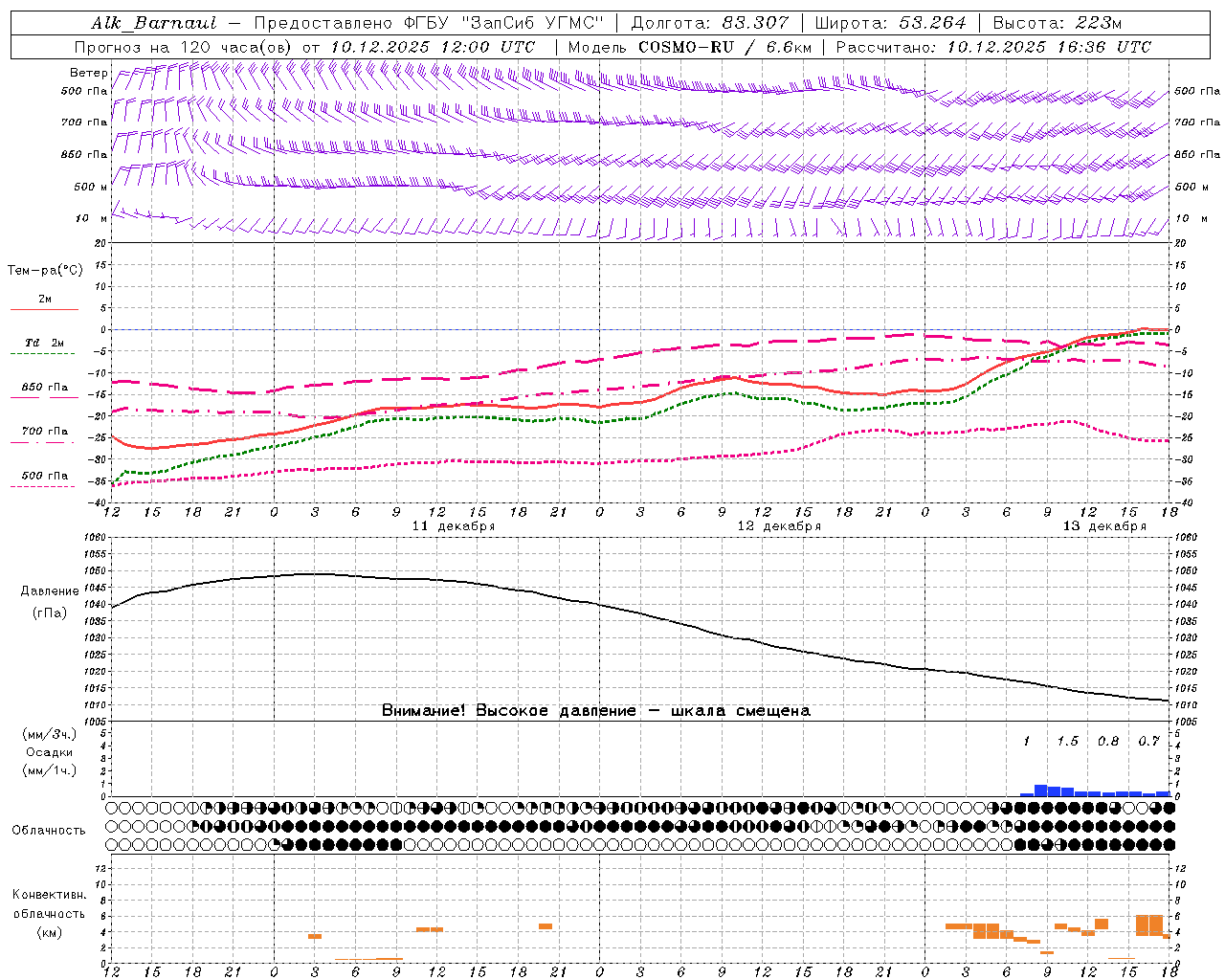The width and height of the screenshot is (1225, 980).
Task: Click the forecast start time '10.12.2025 12:00 UTC'
Action: [x=433, y=47]
